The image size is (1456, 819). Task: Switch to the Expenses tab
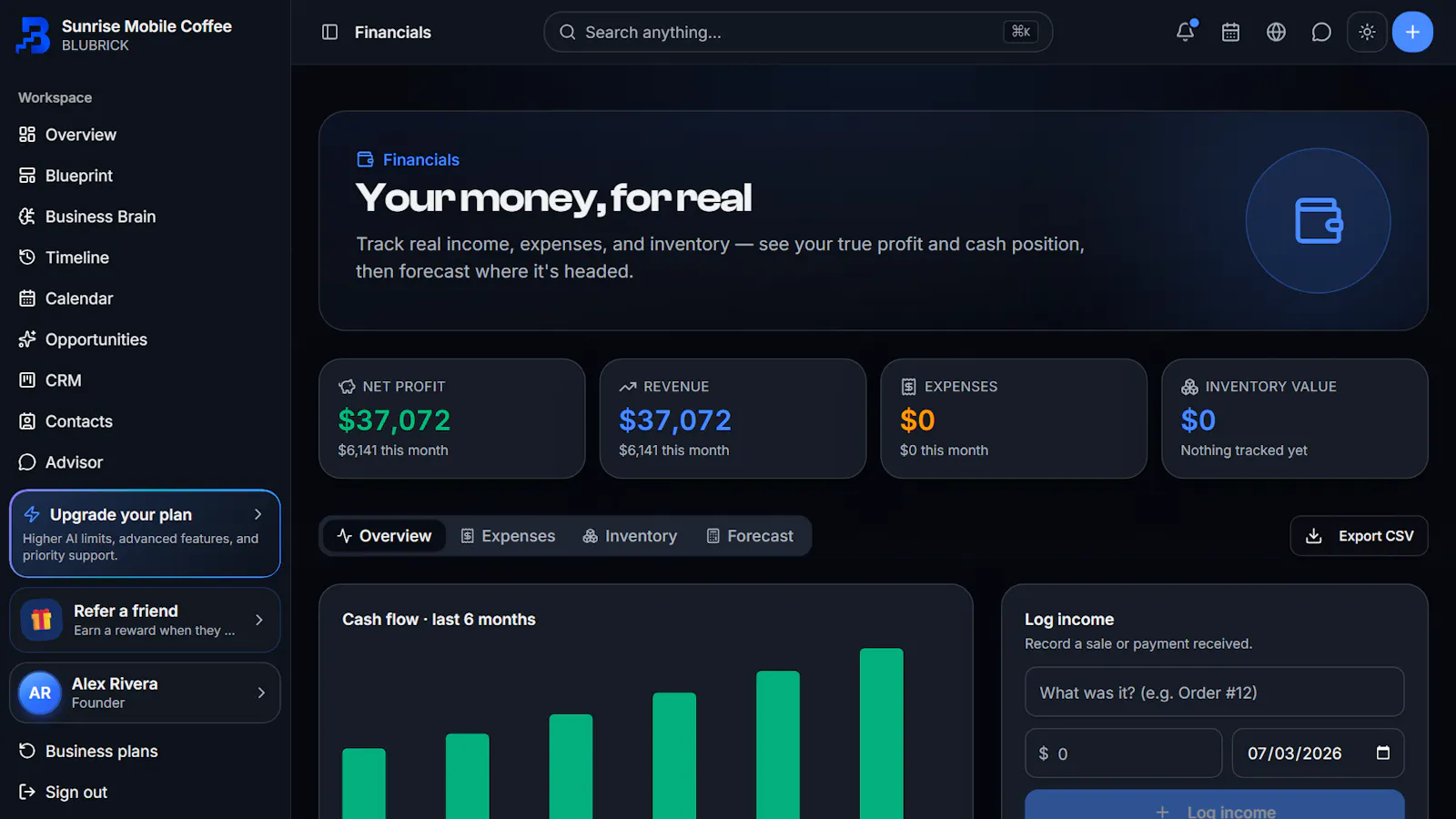[508, 536]
